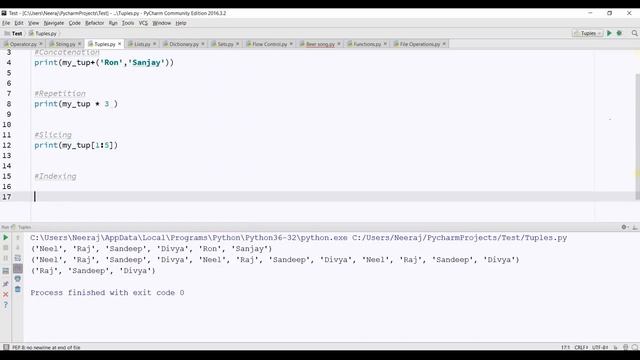Click the Tuples.py breadcrumb in navigation bar
Image resolution: width=640 pixels, height=360 pixels.
(x=43, y=33)
